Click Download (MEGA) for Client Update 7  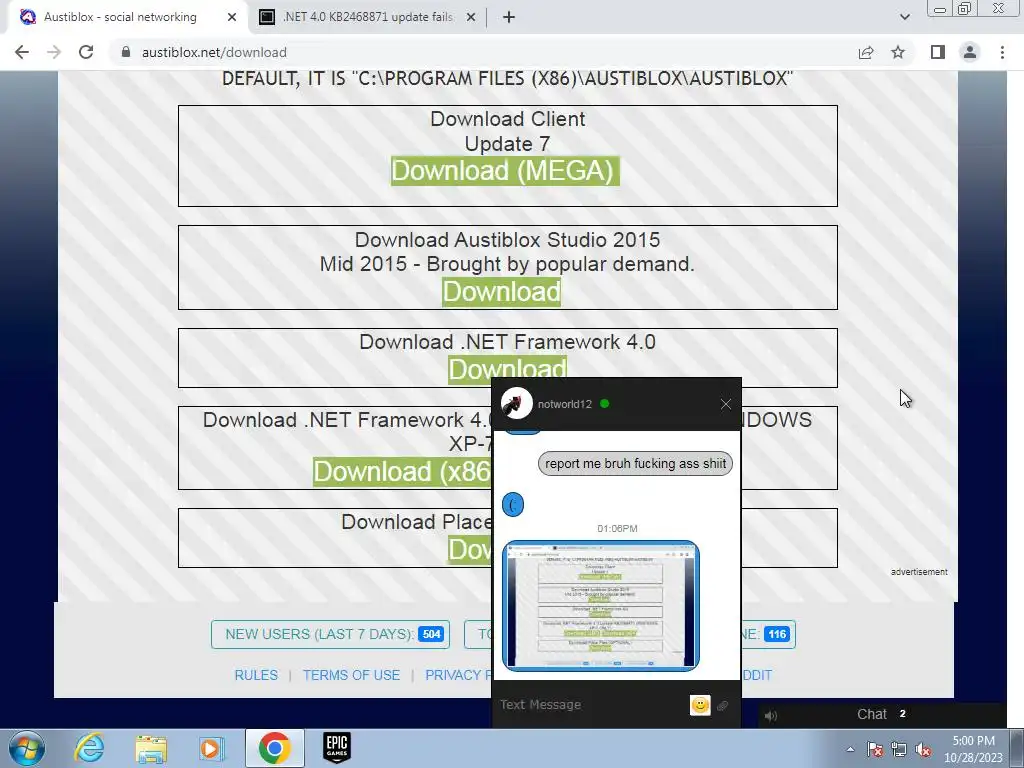pyautogui.click(x=505, y=171)
